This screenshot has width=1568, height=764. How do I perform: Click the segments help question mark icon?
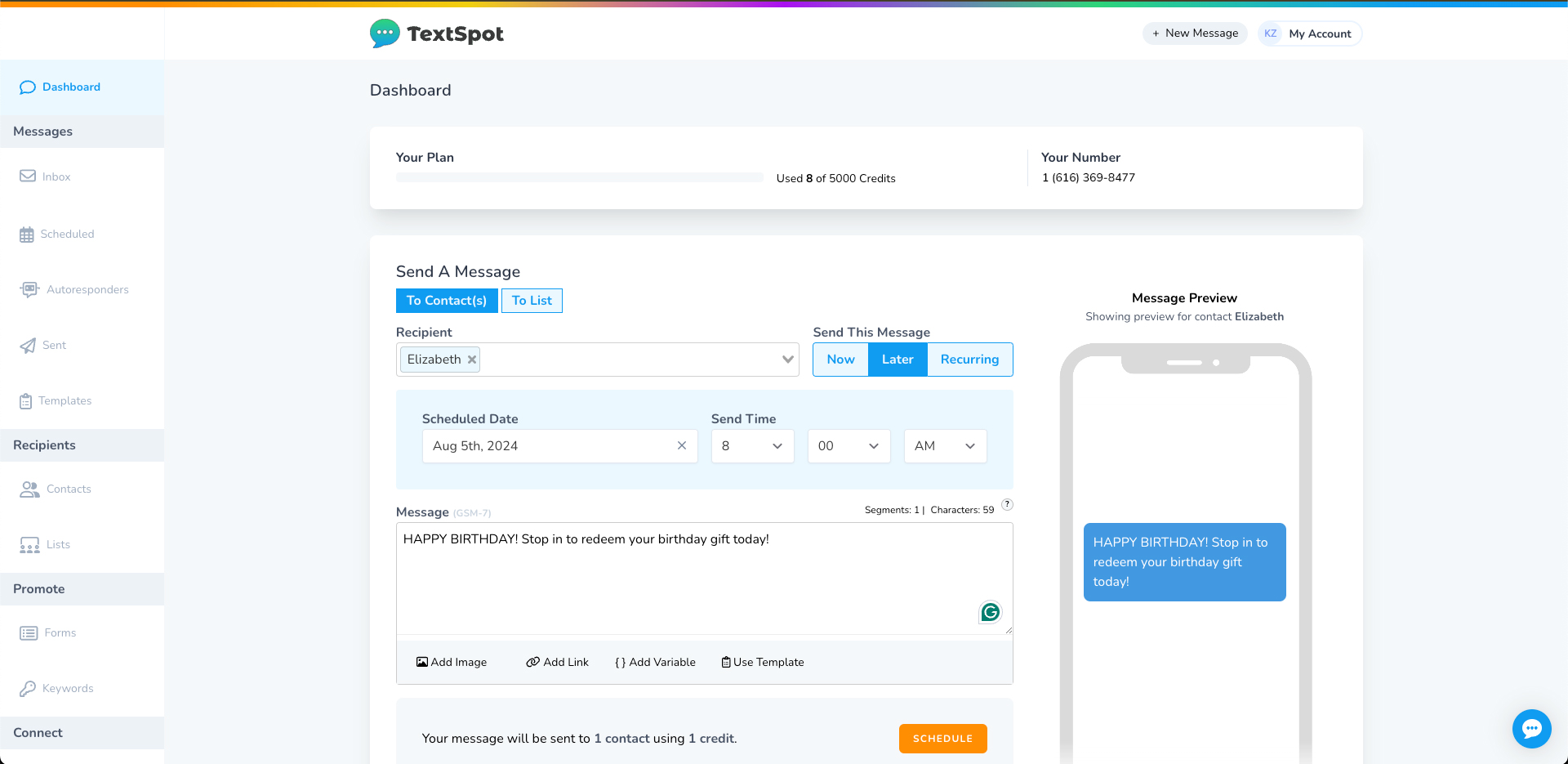click(1007, 504)
